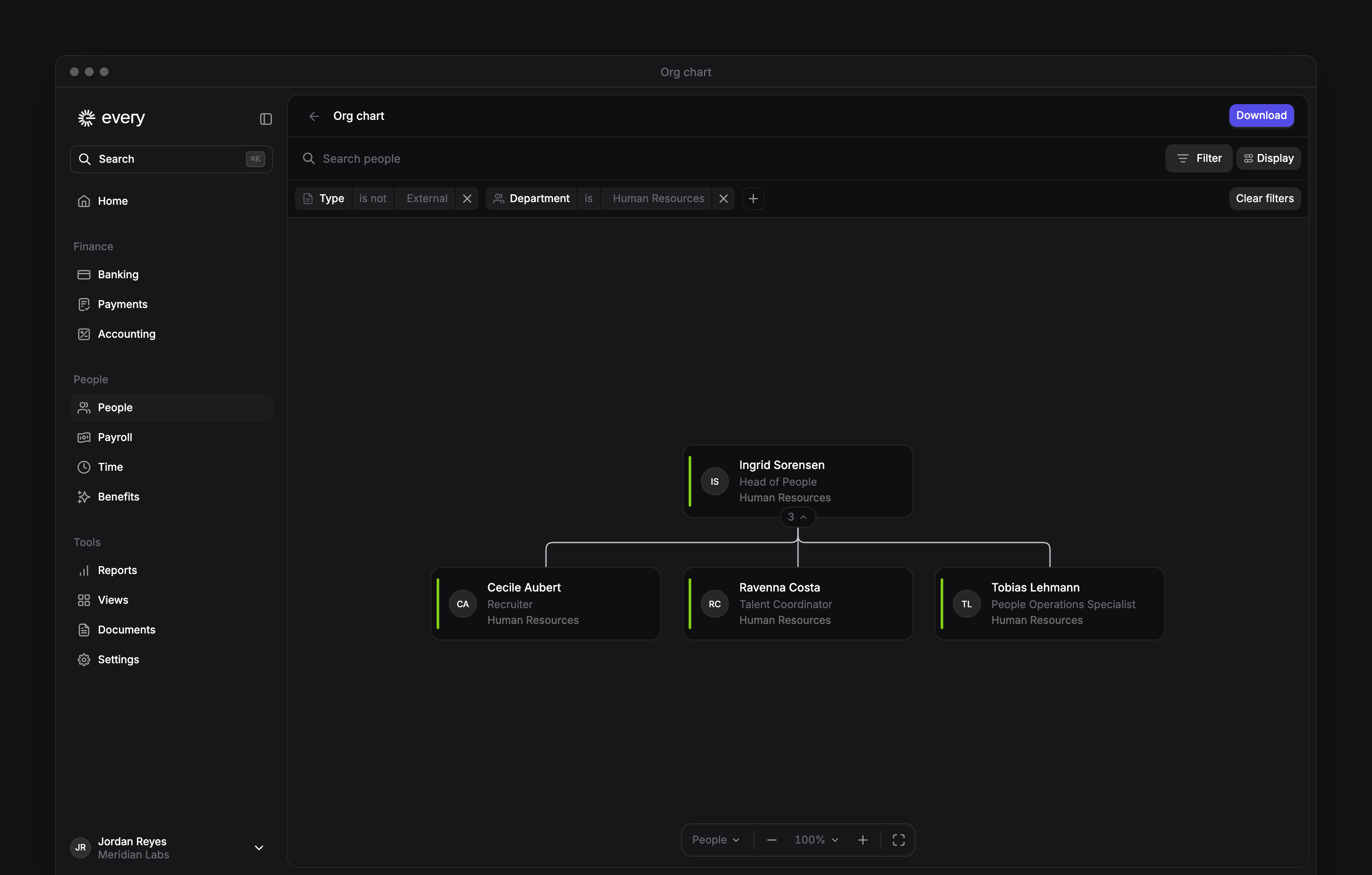Click the Download button
This screenshot has height=875, width=1372.
point(1261,115)
